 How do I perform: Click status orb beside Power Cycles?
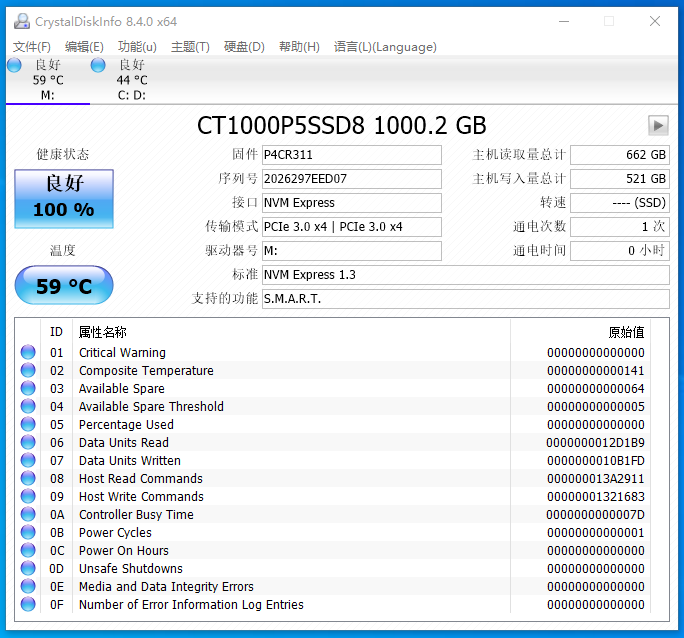[x=28, y=532]
